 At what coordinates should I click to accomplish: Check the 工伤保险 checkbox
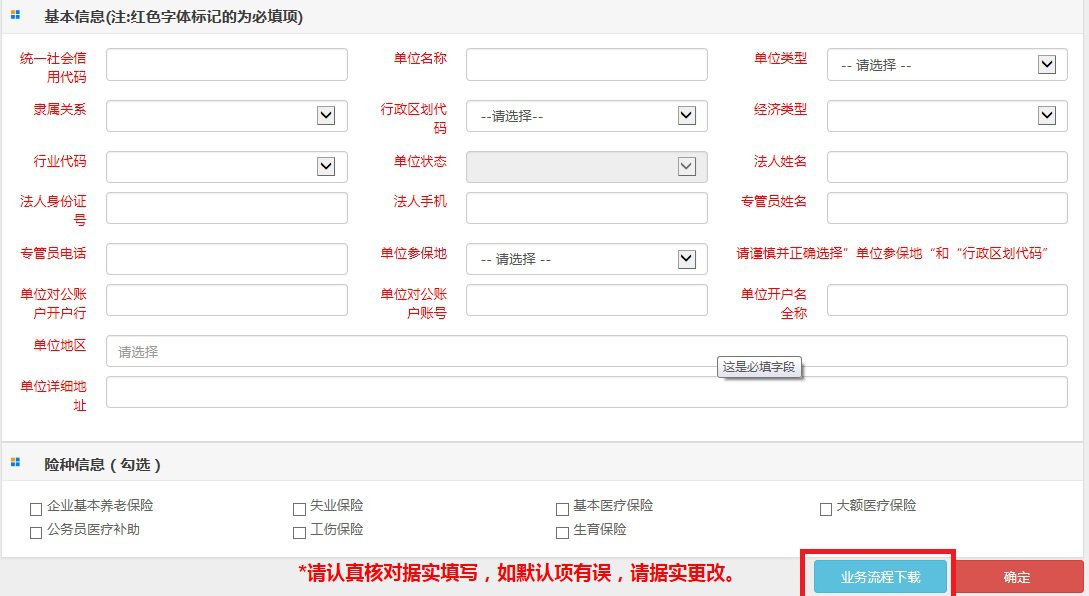click(x=299, y=532)
